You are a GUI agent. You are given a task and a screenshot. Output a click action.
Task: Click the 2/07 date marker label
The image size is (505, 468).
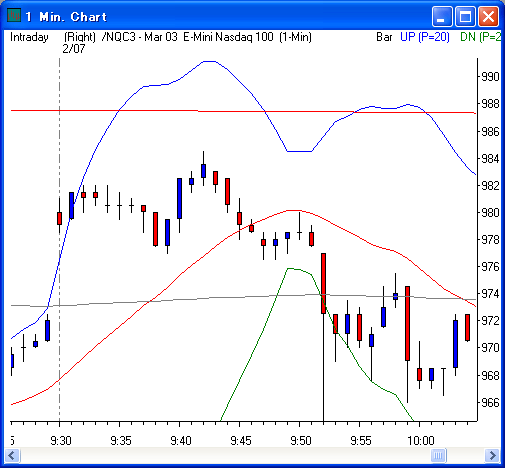[x=74, y=49]
